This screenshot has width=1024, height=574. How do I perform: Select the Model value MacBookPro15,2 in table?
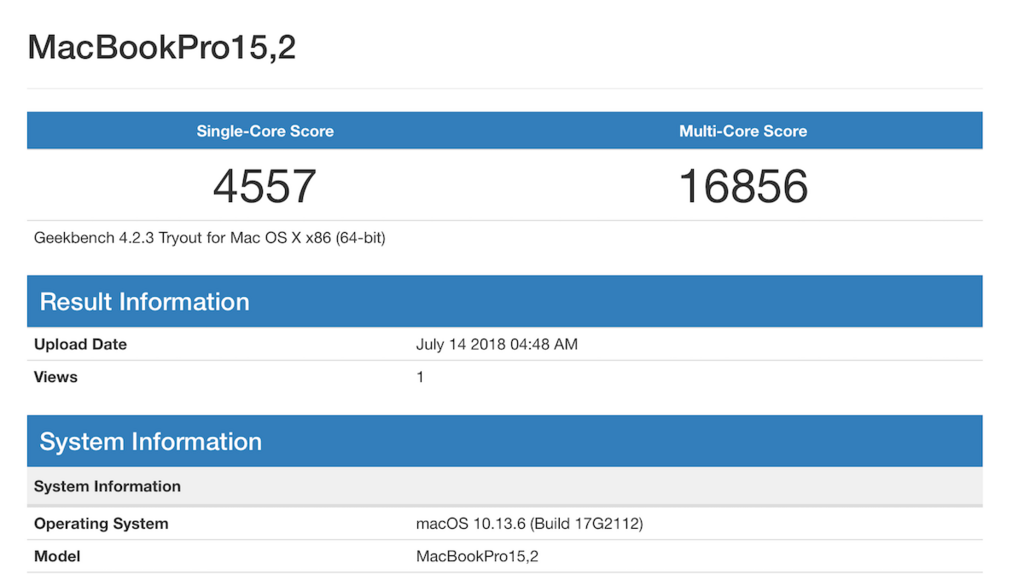pos(477,556)
